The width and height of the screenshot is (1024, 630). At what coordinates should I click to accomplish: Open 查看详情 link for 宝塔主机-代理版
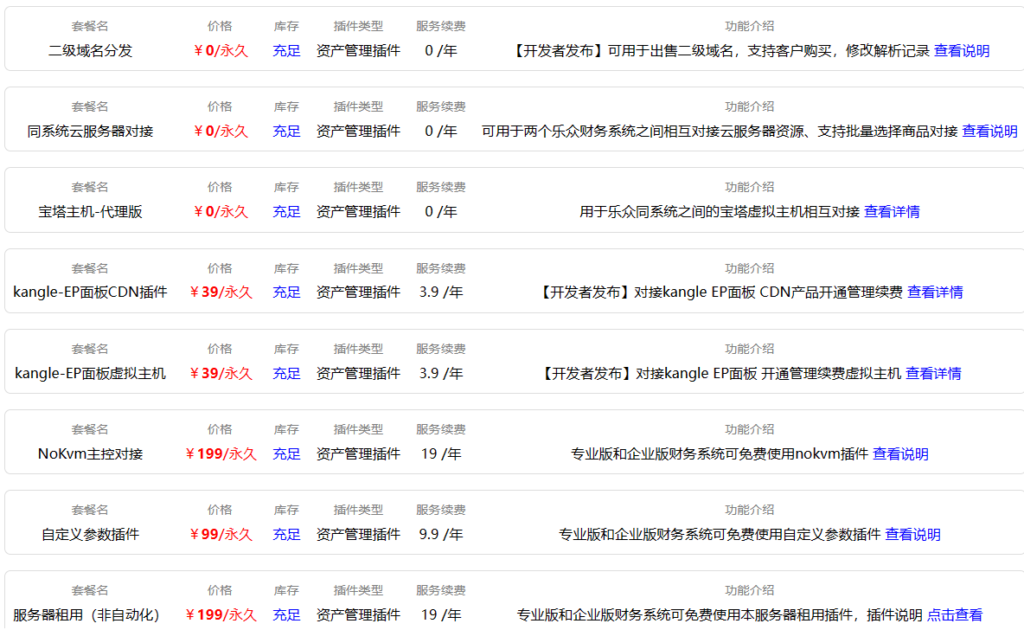(x=891, y=212)
